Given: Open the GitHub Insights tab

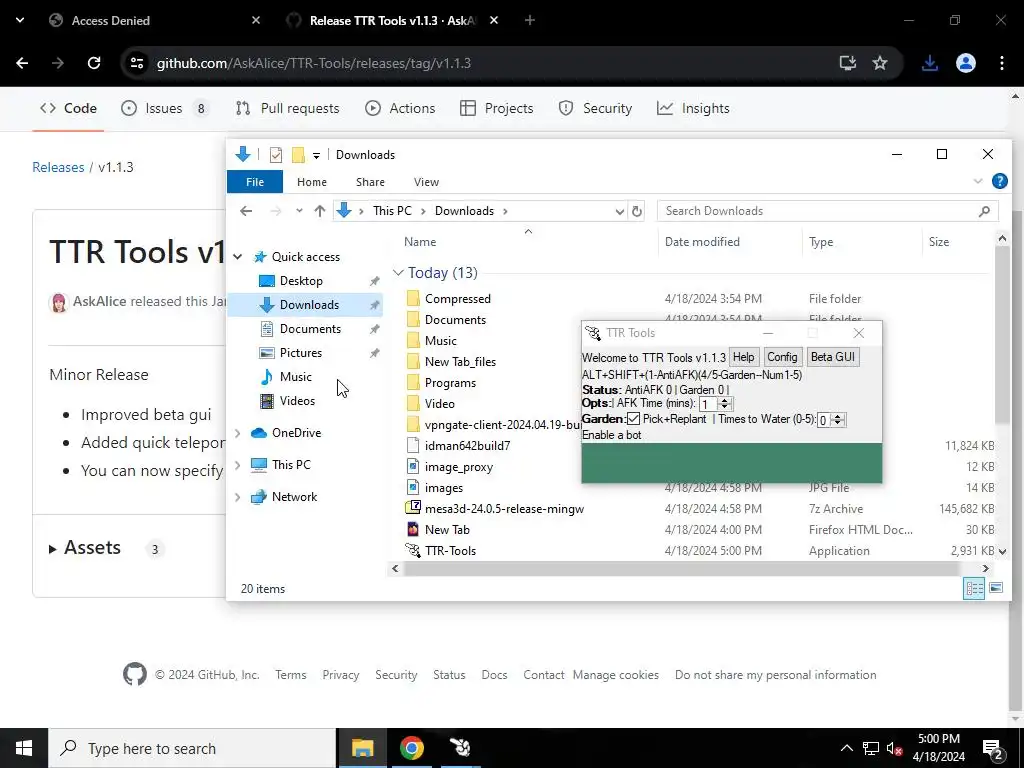Looking at the screenshot, I should coord(693,108).
